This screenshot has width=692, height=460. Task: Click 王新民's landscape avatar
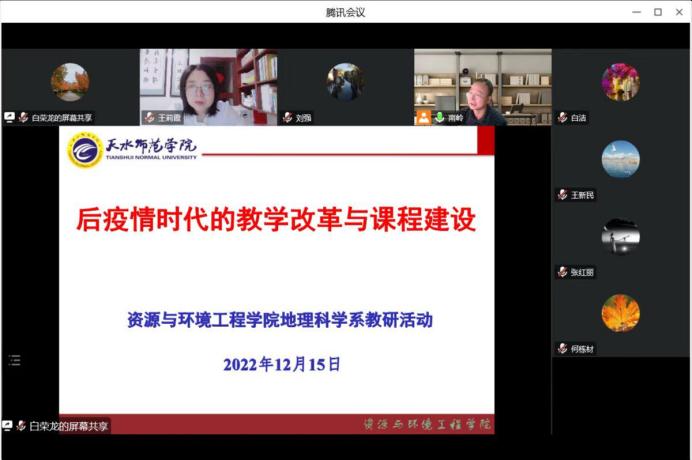[x=620, y=159]
